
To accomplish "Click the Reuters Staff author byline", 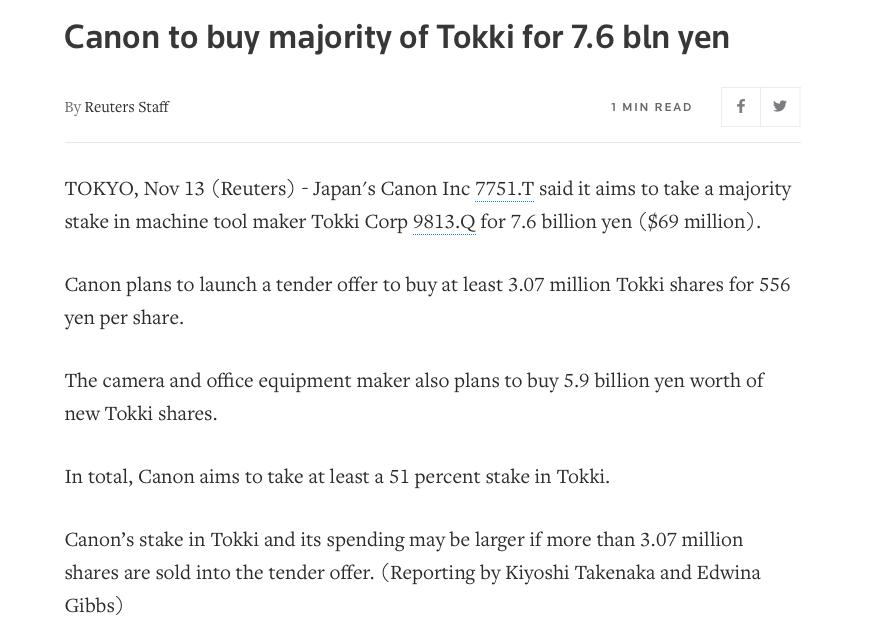I will 126,107.
